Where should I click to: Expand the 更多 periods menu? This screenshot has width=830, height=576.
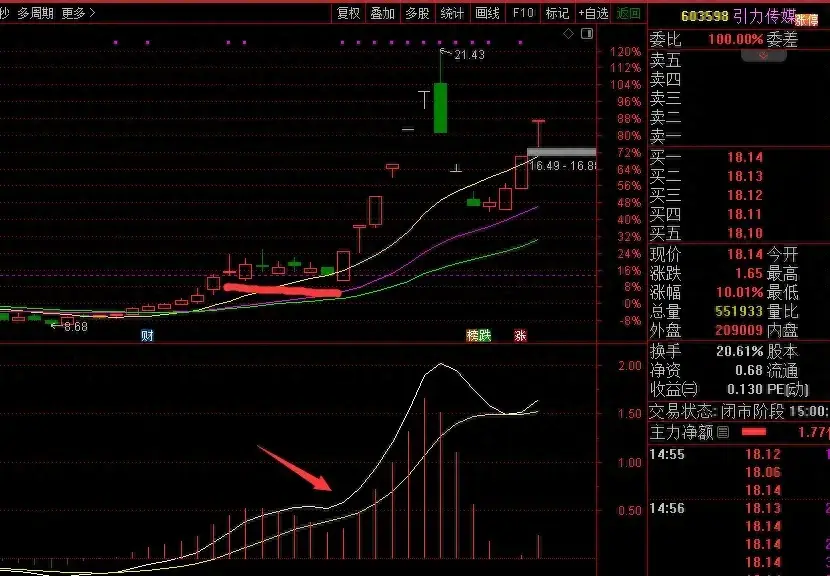pyautogui.click(x=78, y=13)
